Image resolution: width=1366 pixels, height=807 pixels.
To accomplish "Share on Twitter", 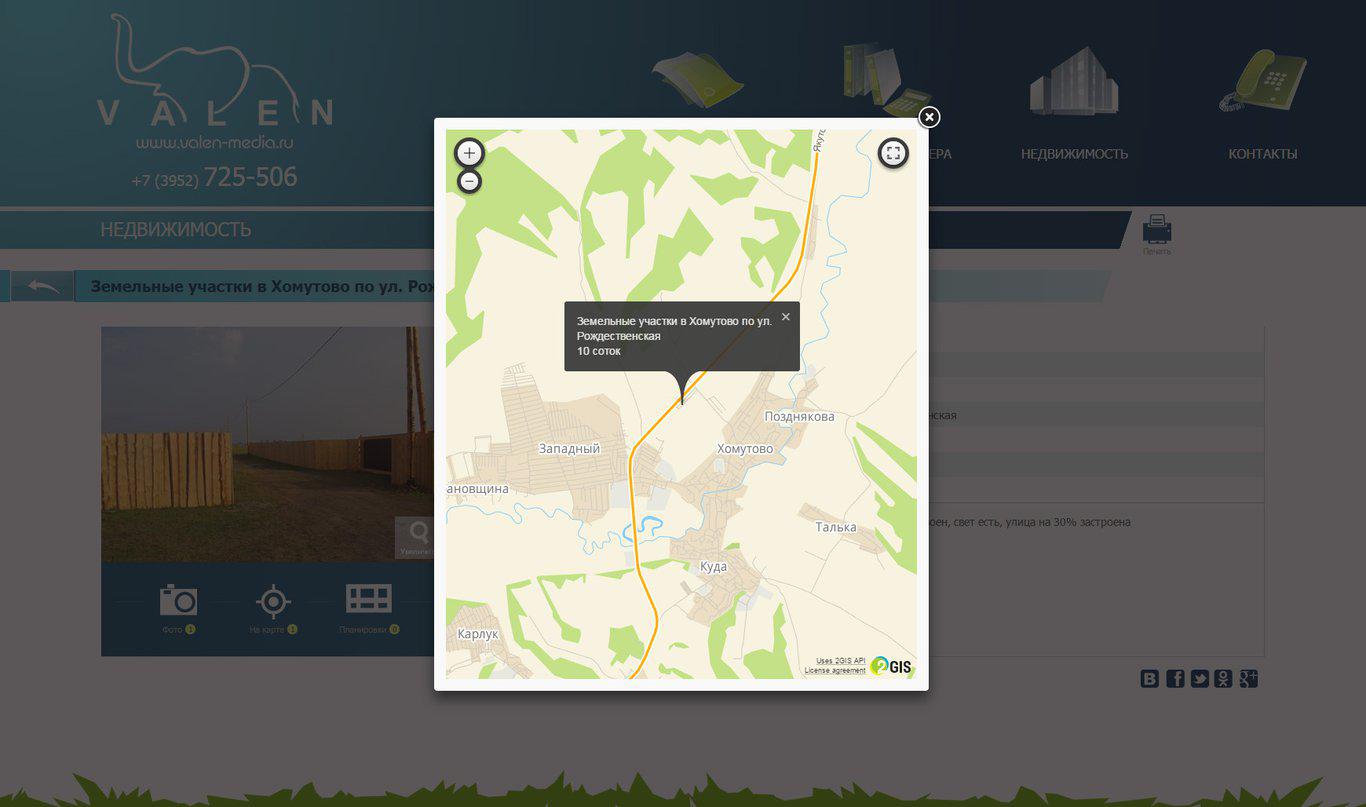I will click(x=1199, y=679).
